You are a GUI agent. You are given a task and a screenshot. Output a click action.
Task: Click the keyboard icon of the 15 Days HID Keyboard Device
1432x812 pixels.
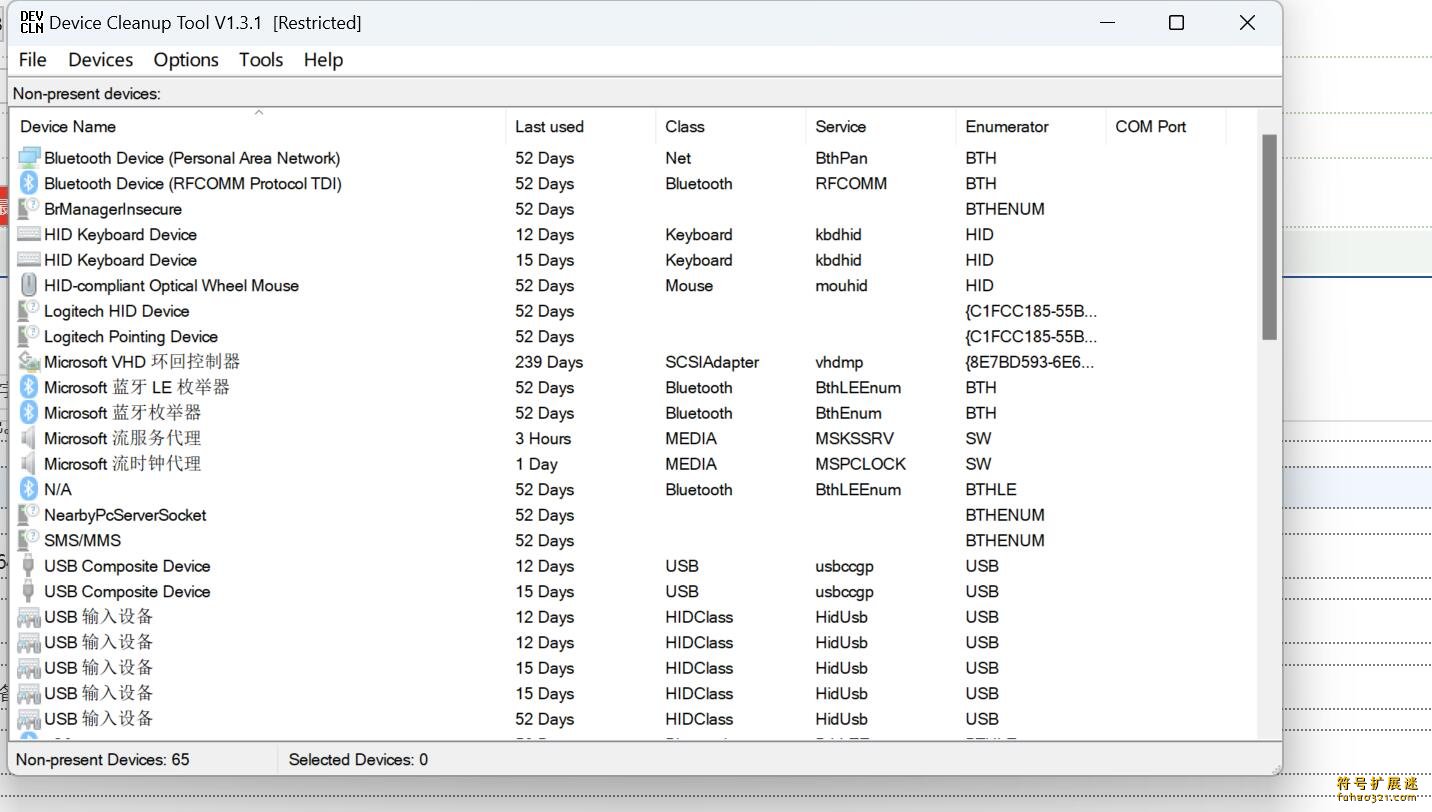[29, 260]
